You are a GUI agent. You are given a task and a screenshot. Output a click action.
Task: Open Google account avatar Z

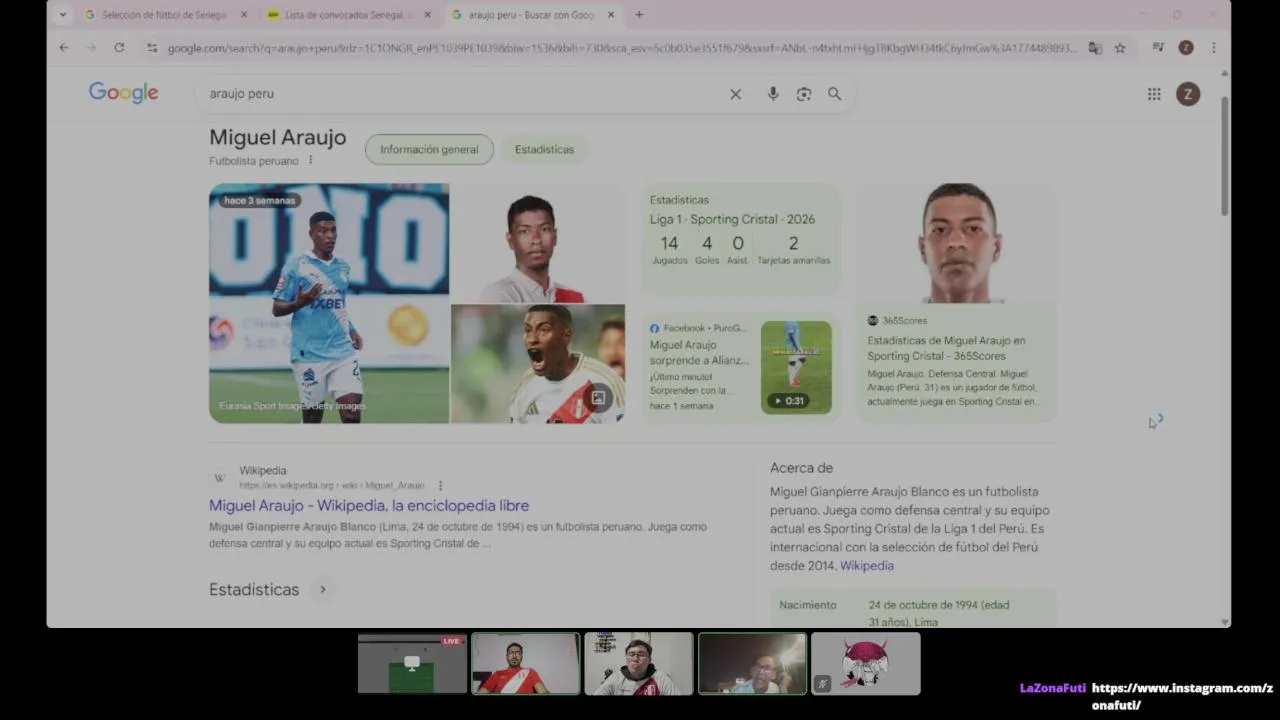click(1188, 94)
